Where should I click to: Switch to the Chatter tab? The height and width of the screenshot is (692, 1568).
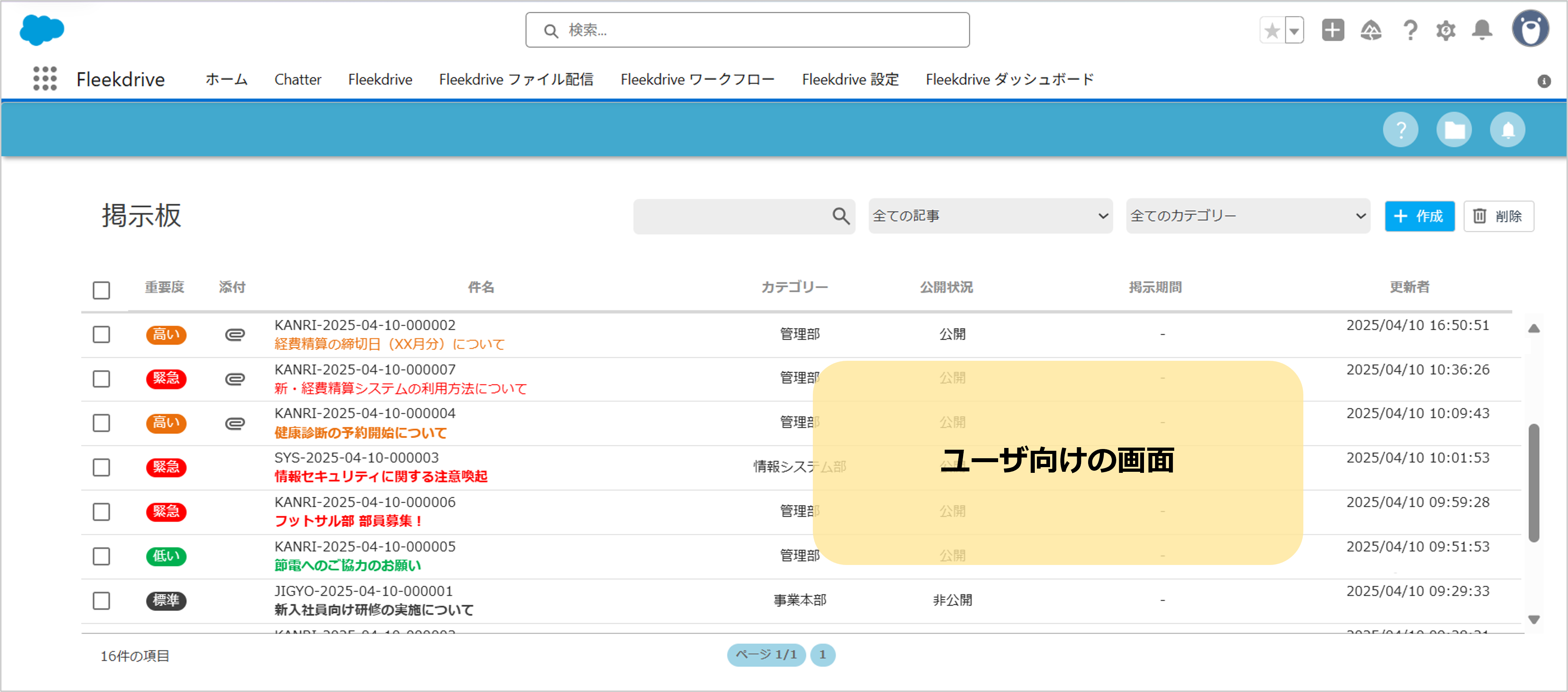[298, 80]
